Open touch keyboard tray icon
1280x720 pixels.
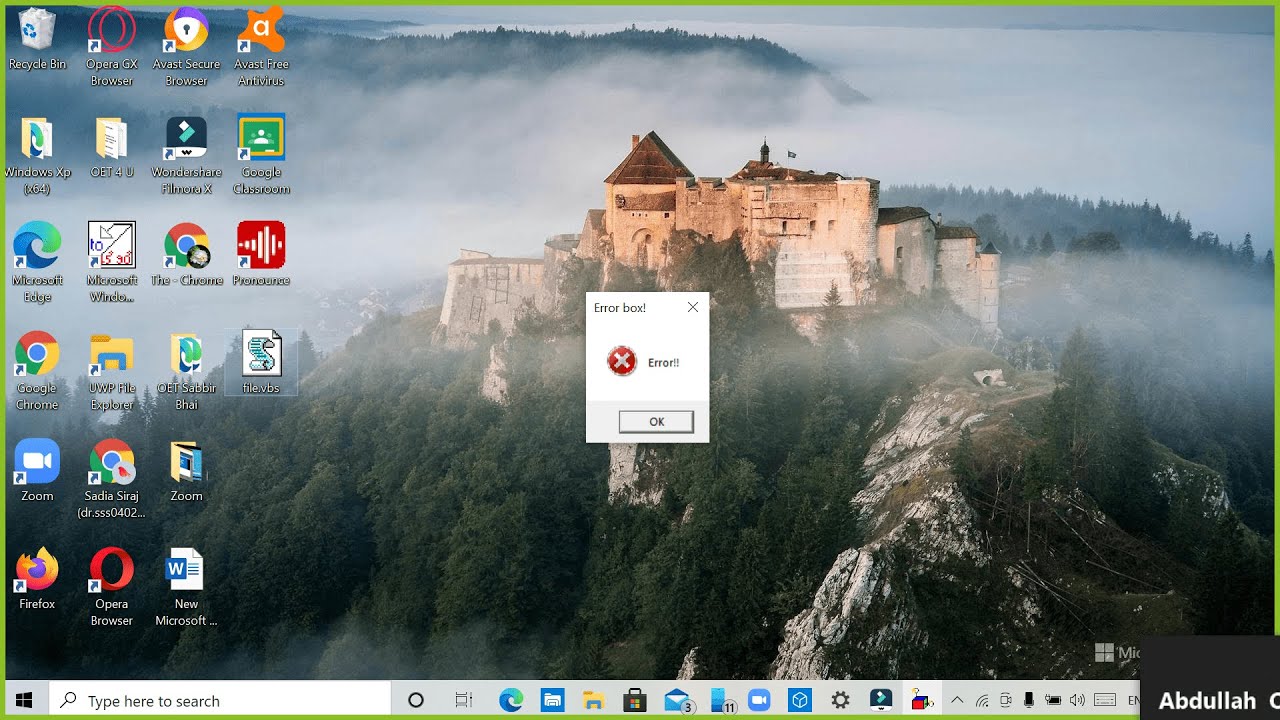coord(1105,701)
